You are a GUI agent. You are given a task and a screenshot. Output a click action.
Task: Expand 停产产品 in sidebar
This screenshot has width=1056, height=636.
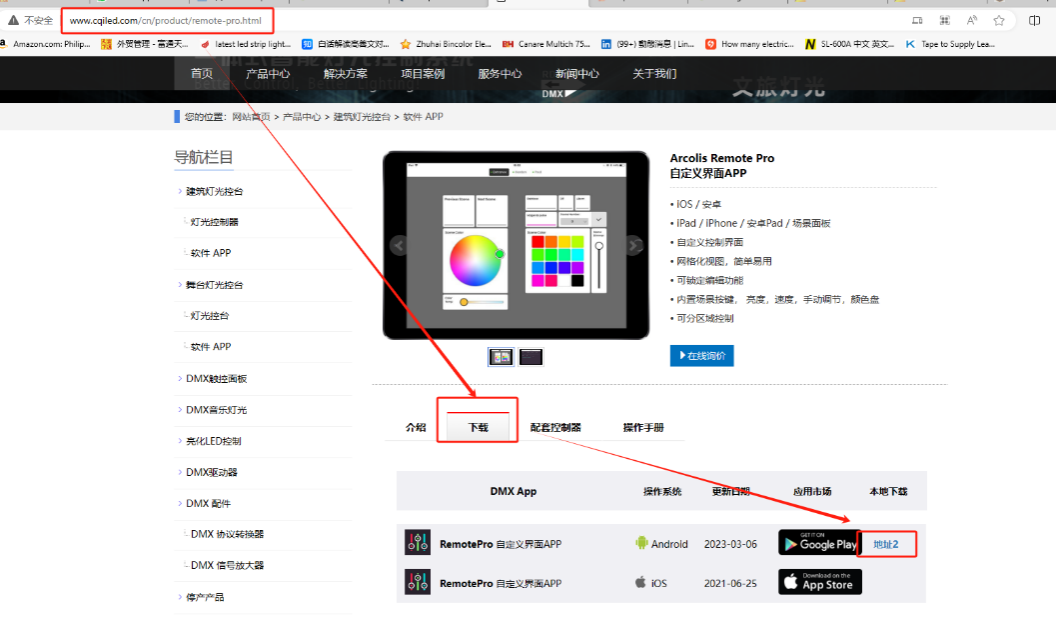point(205,597)
